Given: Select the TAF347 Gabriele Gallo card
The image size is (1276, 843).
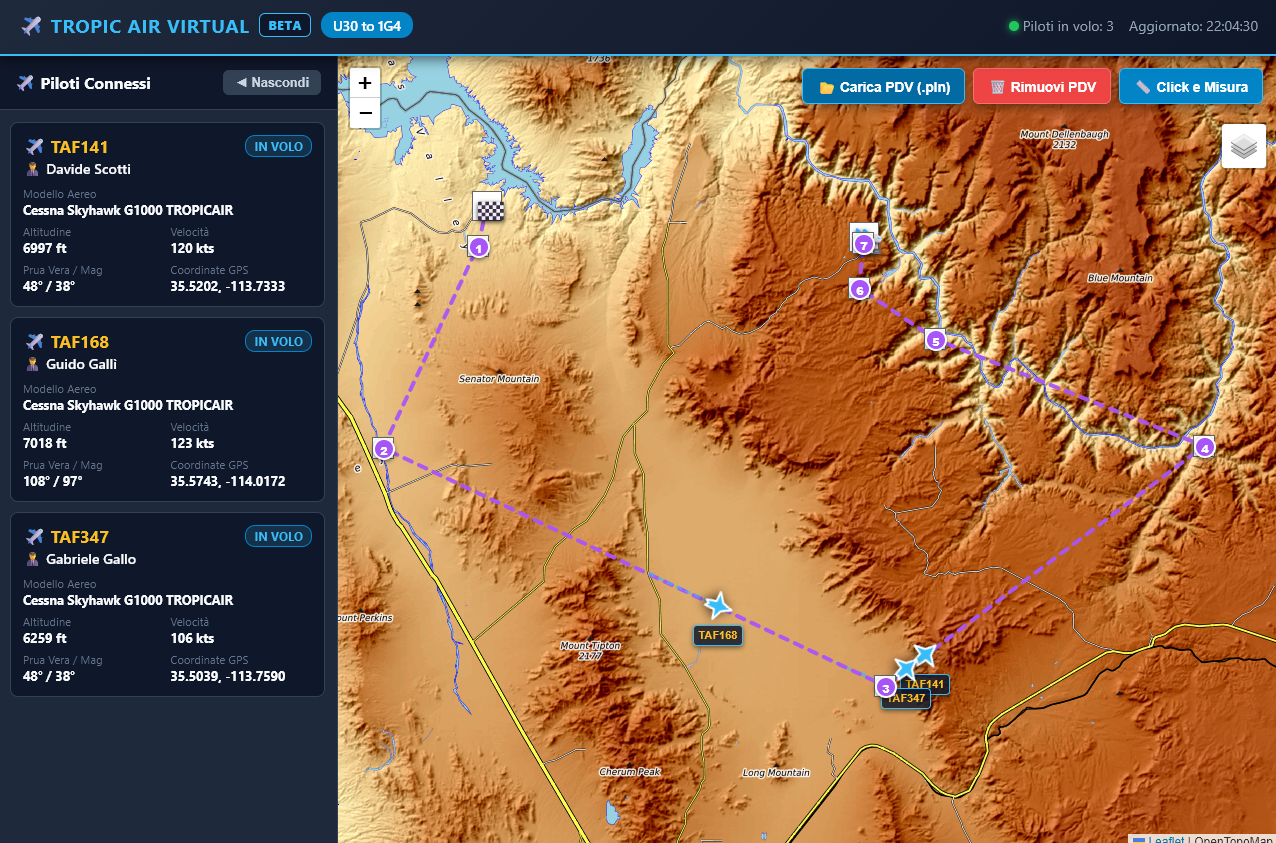Looking at the screenshot, I should coord(168,604).
